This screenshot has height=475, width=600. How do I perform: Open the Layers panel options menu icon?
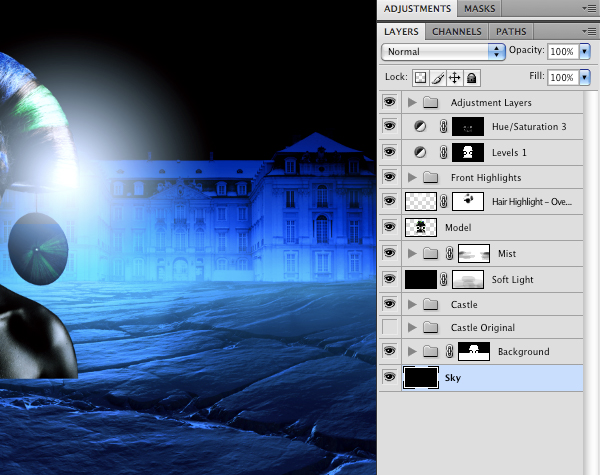(x=589, y=31)
